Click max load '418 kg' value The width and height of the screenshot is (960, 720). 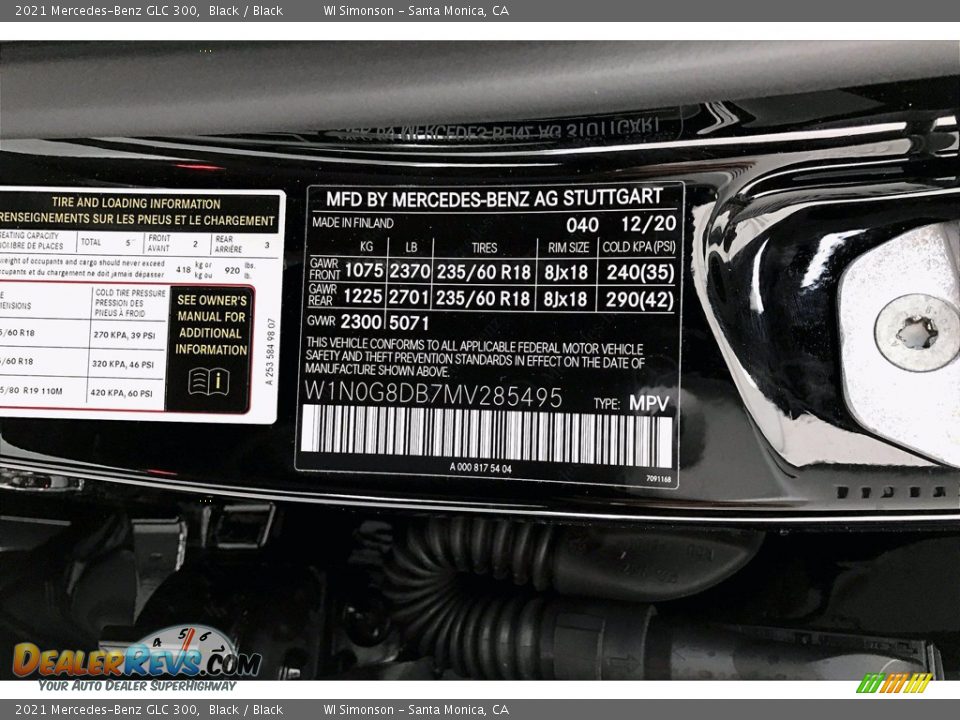coord(184,269)
